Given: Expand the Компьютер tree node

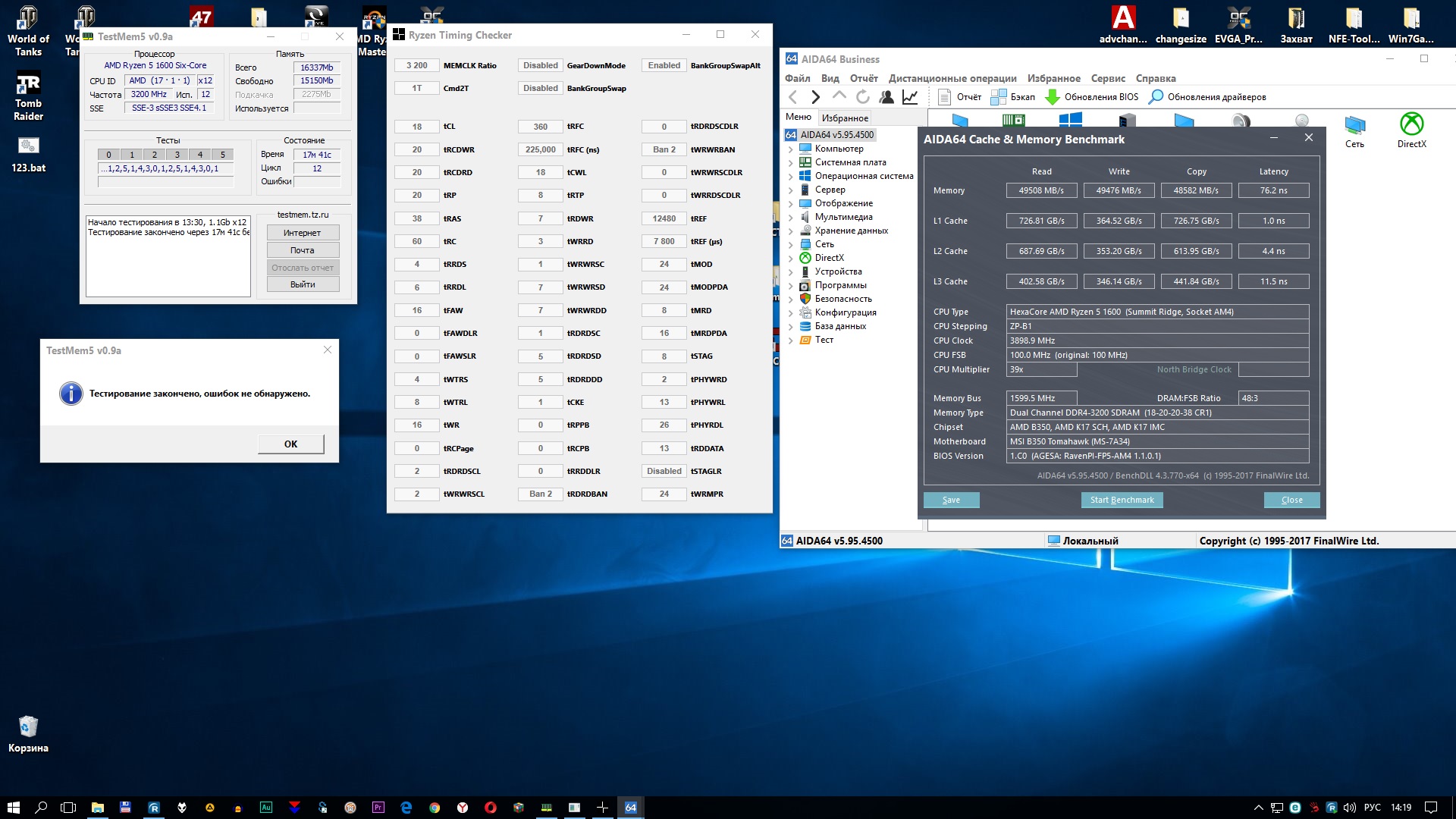Looking at the screenshot, I should (x=791, y=149).
